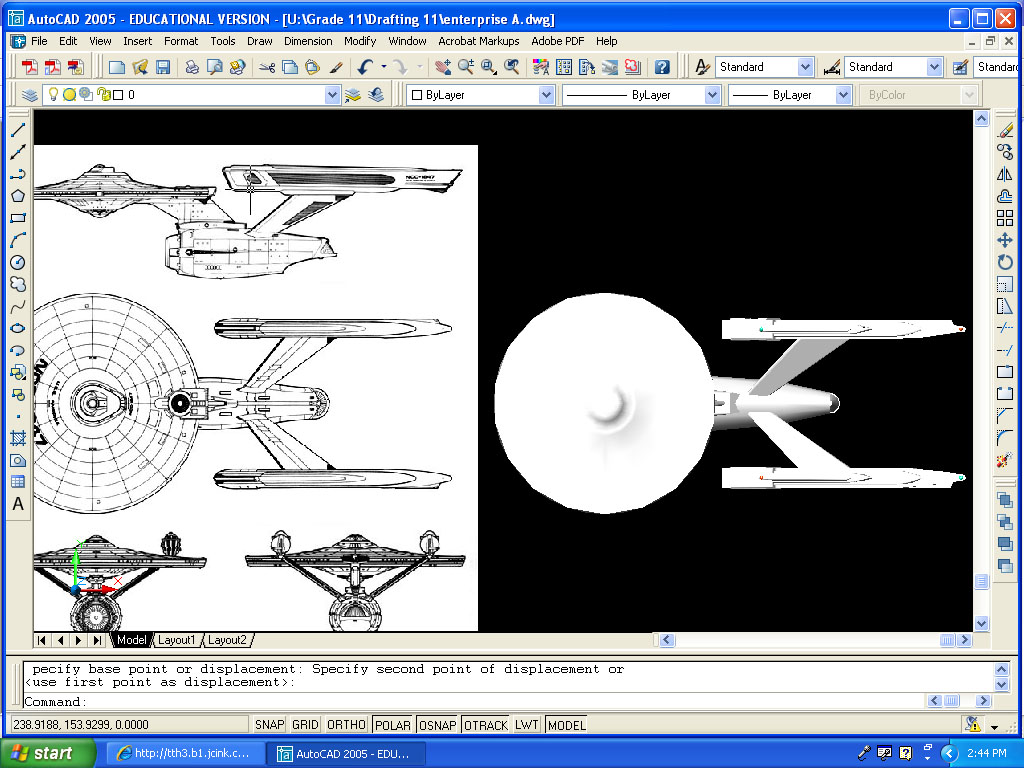The width and height of the screenshot is (1024, 768).
Task: Click the Match Properties brush icon
Action: [336, 67]
